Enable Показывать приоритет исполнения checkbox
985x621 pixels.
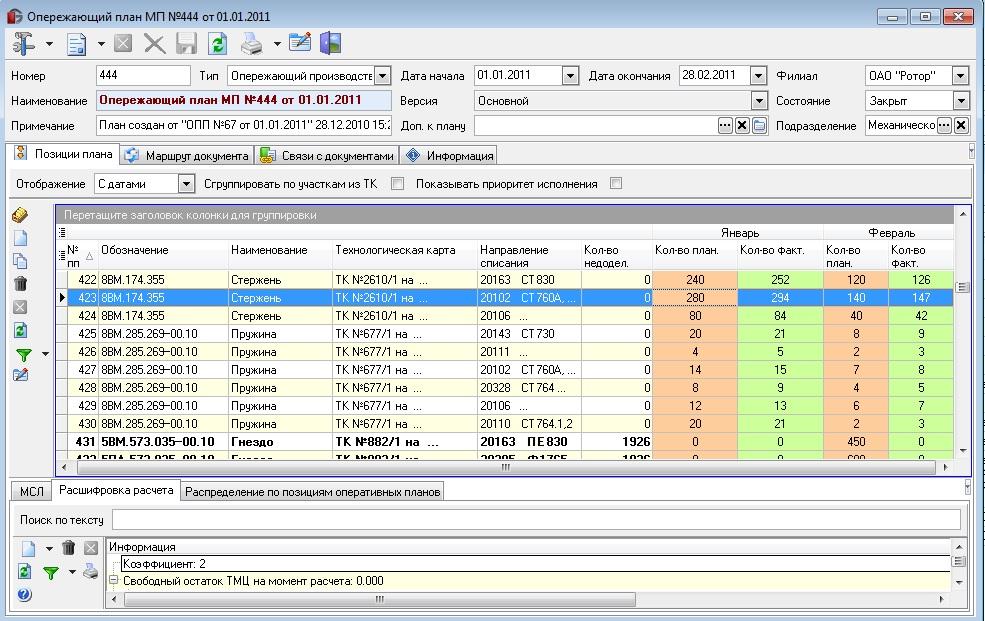pos(616,183)
